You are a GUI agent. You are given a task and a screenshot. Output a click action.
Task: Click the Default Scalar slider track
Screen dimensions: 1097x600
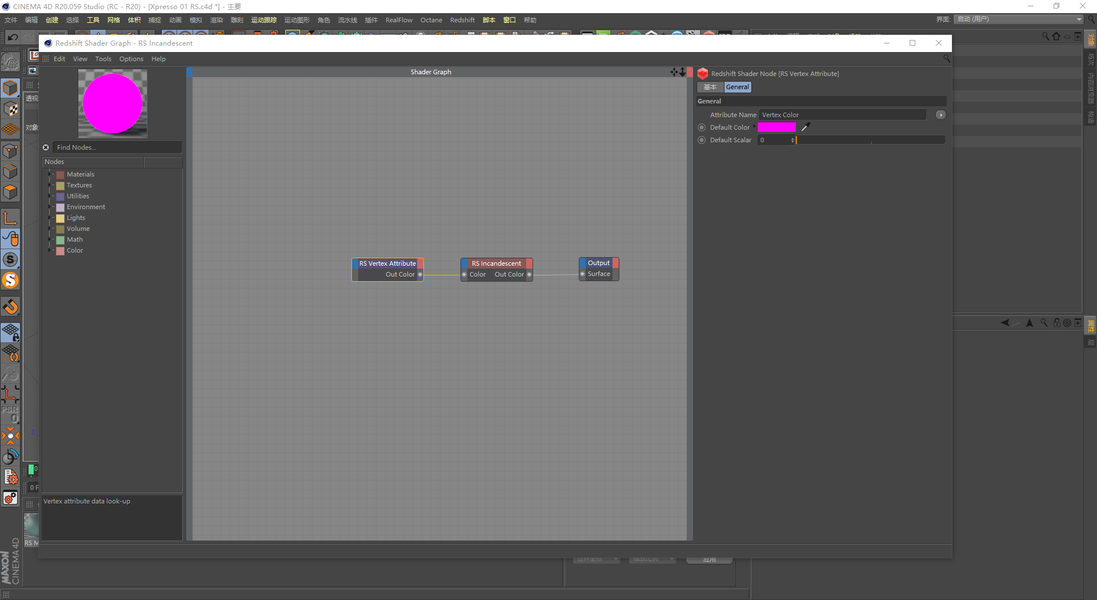(870, 140)
